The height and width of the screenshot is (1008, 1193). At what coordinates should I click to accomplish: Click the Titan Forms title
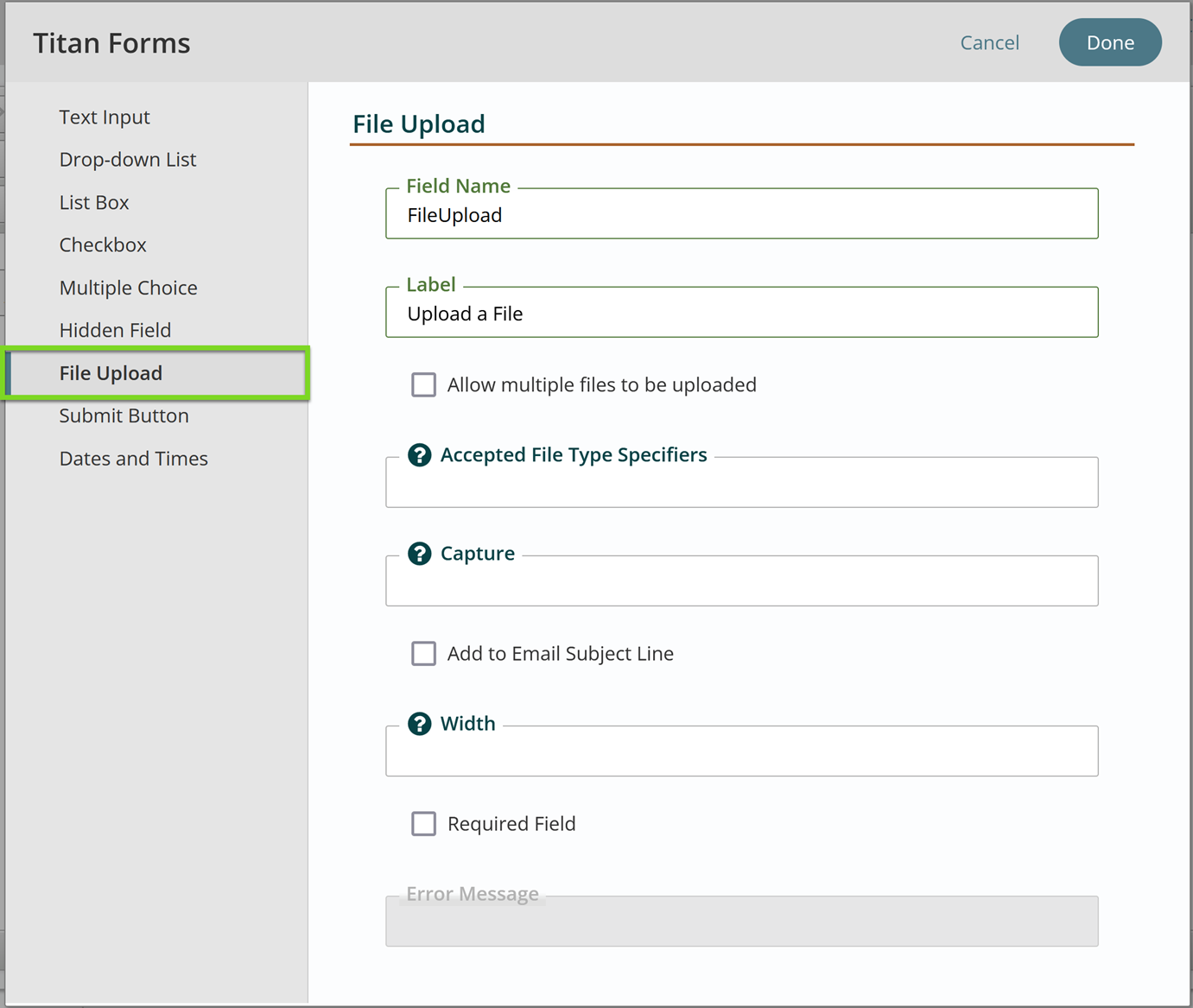[111, 43]
